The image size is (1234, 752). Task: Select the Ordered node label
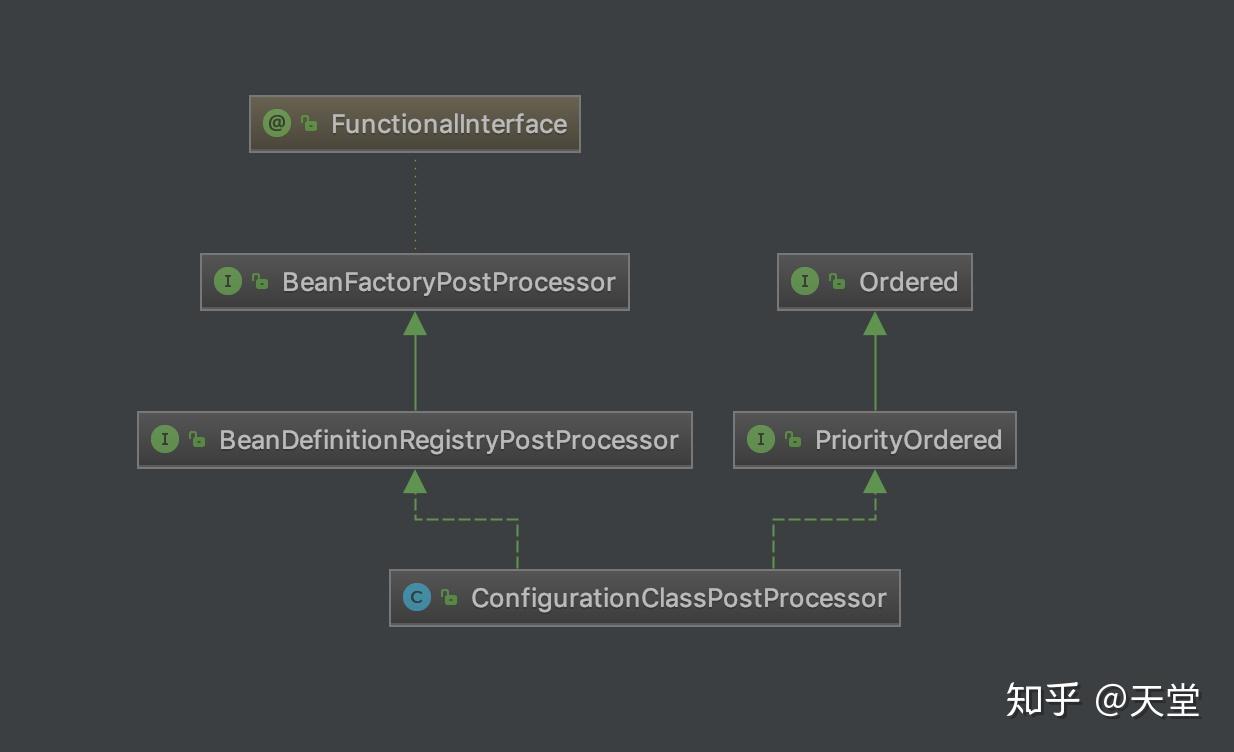click(x=908, y=282)
